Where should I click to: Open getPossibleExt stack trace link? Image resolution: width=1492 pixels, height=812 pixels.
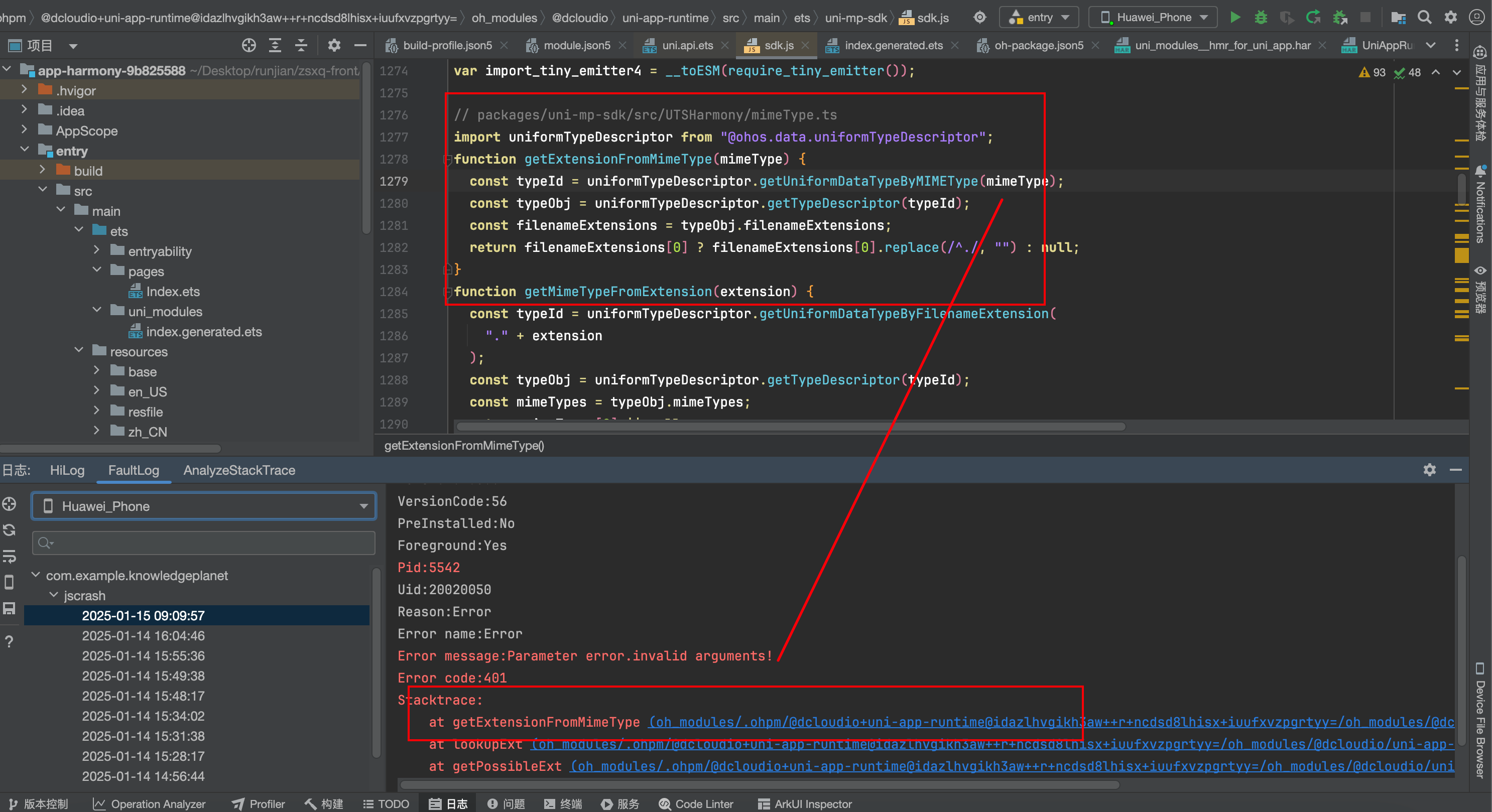(x=1013, y=766)
